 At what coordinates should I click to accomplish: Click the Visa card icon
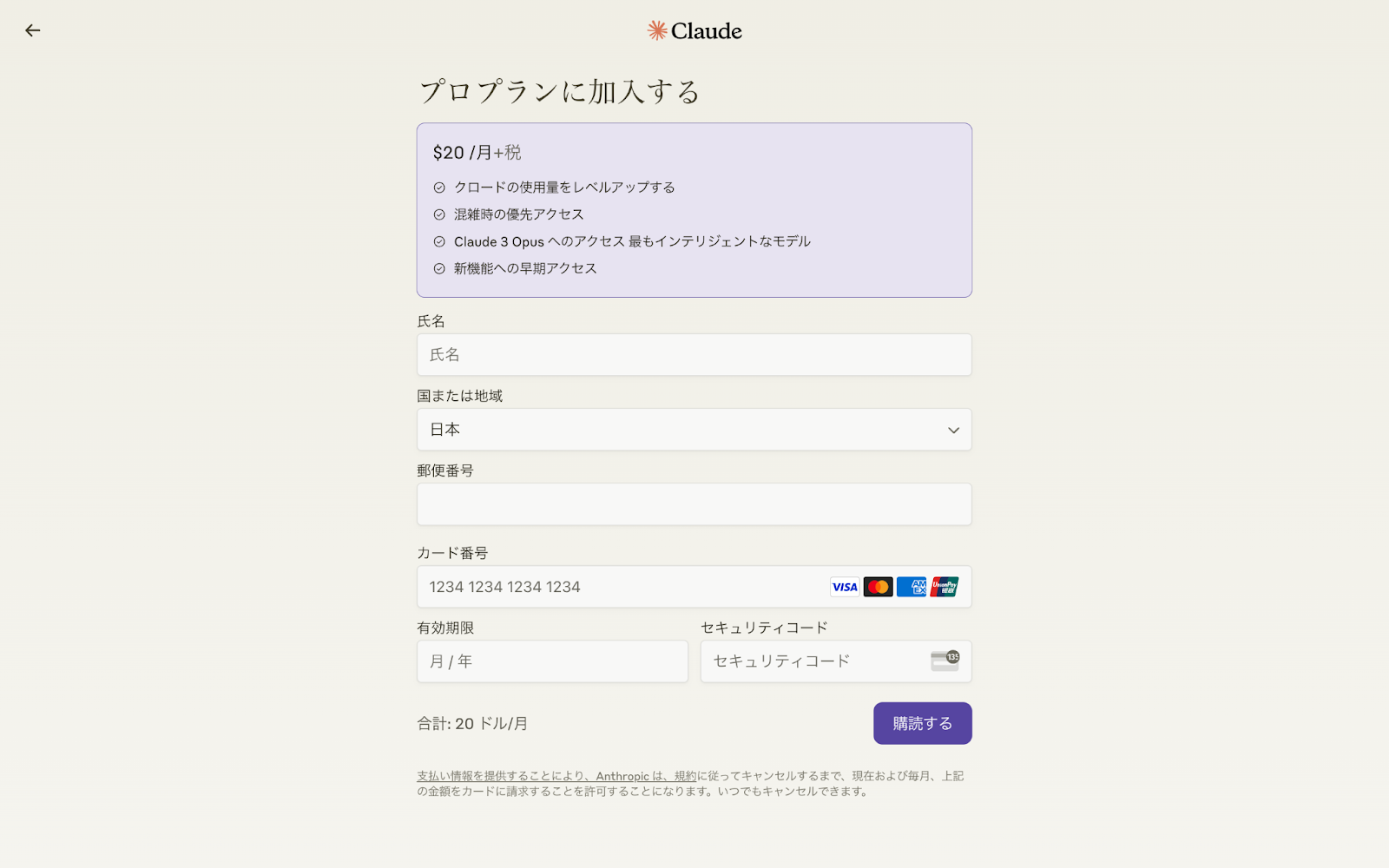[x=845, y=587]
